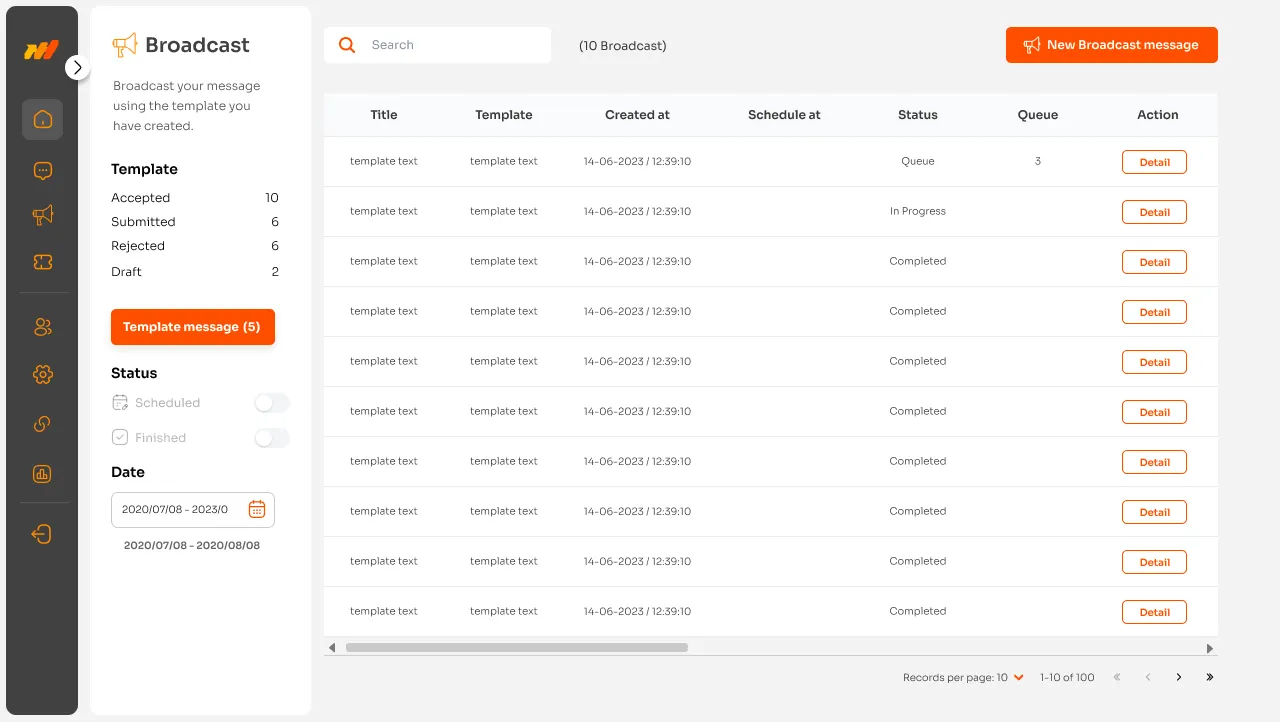This screenshot has width=1280, height=722.
Task: Open the analytics chart sidebar icon
Action: pos(42,474)
